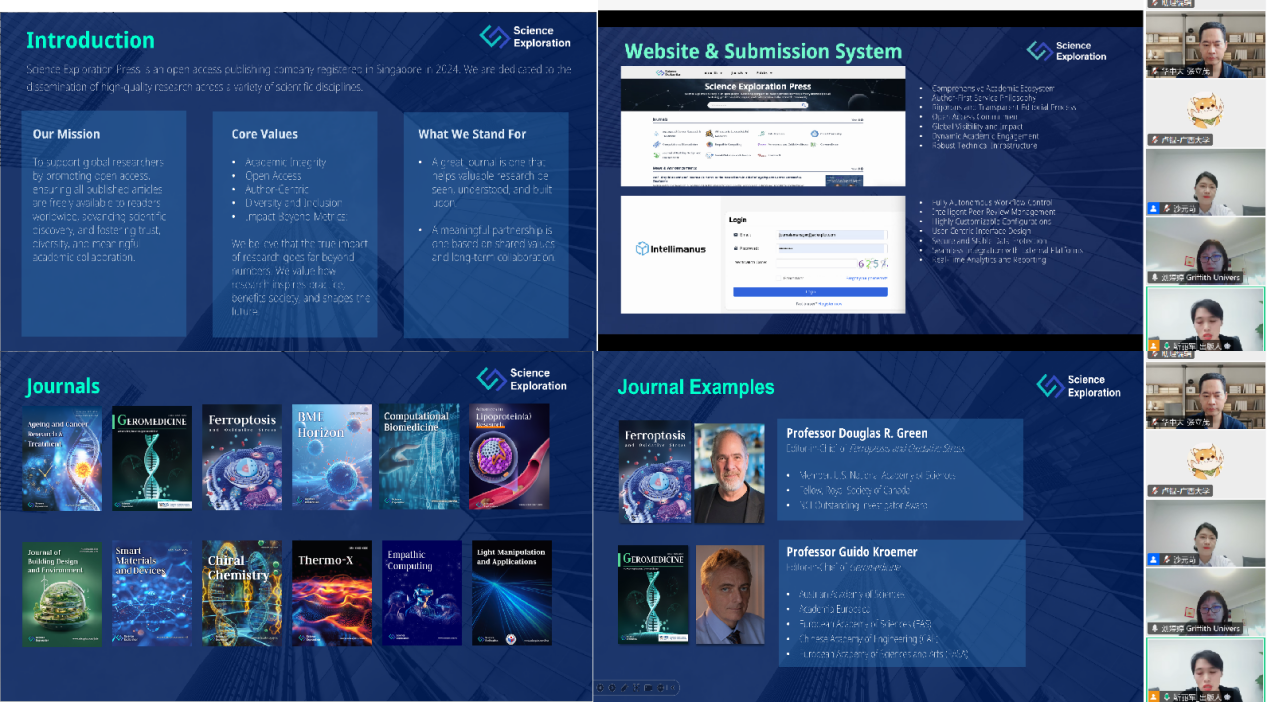
Task: Click the Journal Examples heading
Action: click(x=696, y=387)
